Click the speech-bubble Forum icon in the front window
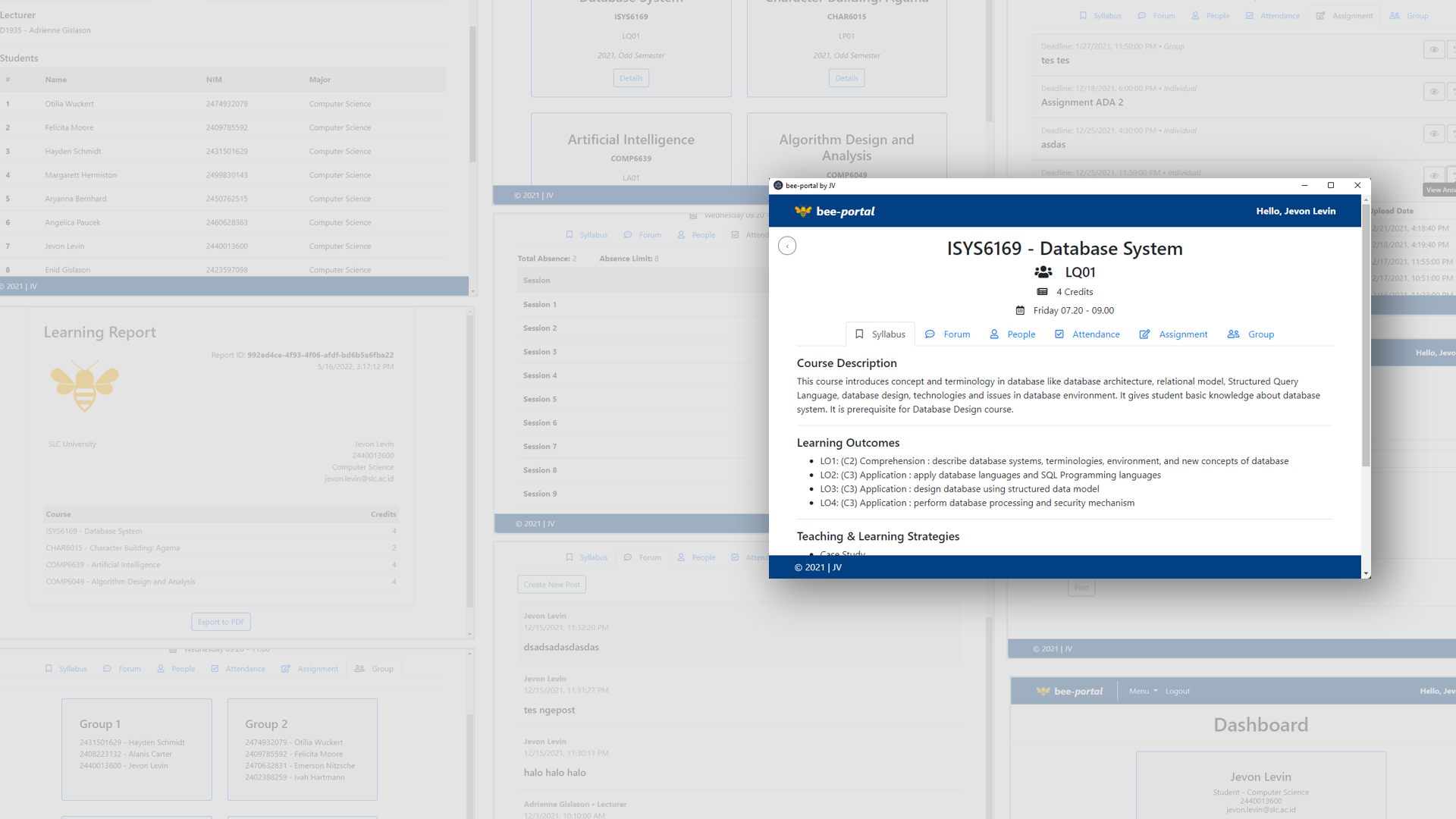Viewport: 1456px width, 819px height. coord(930,334)
